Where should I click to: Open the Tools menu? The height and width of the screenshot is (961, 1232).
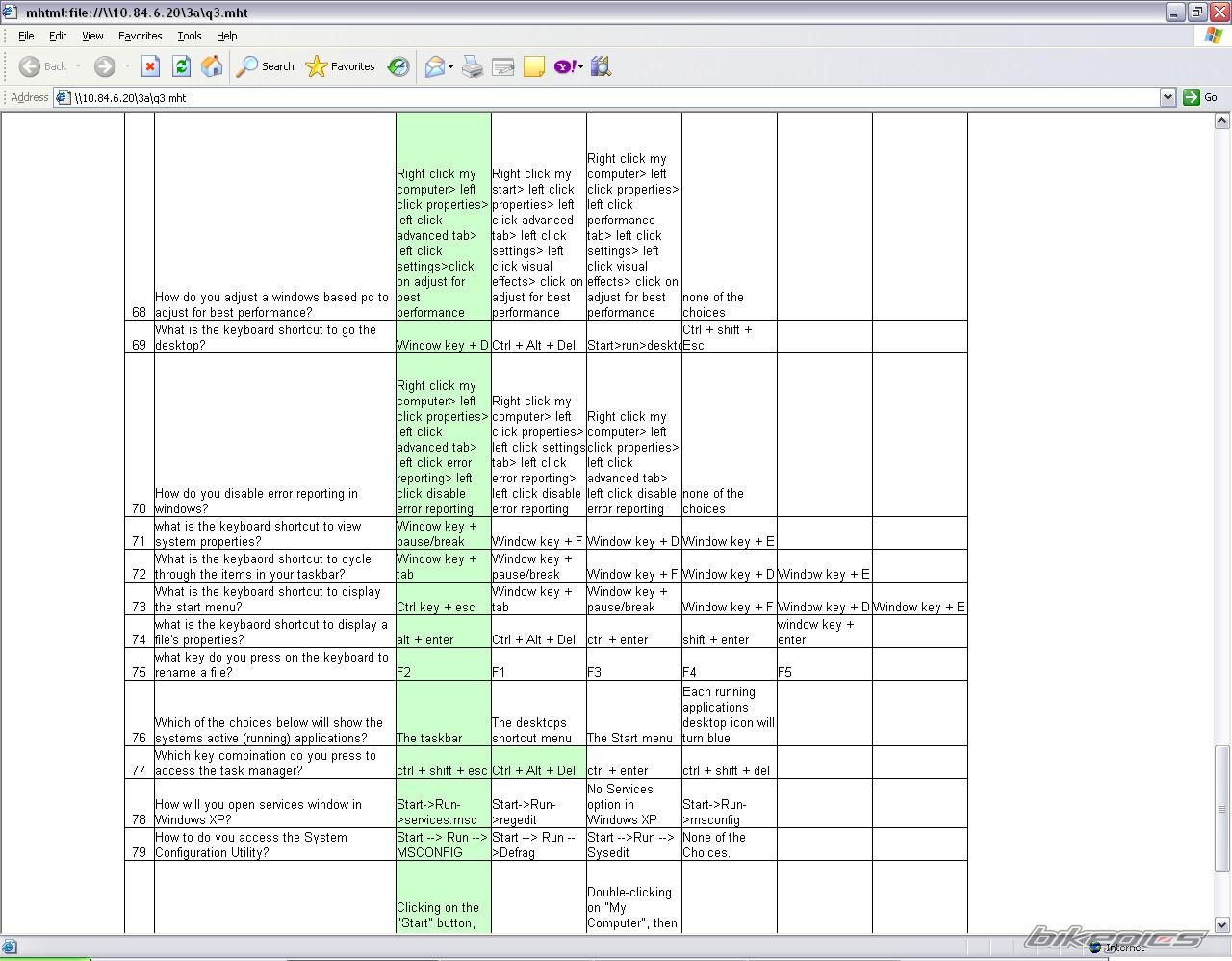click(190, 36)
